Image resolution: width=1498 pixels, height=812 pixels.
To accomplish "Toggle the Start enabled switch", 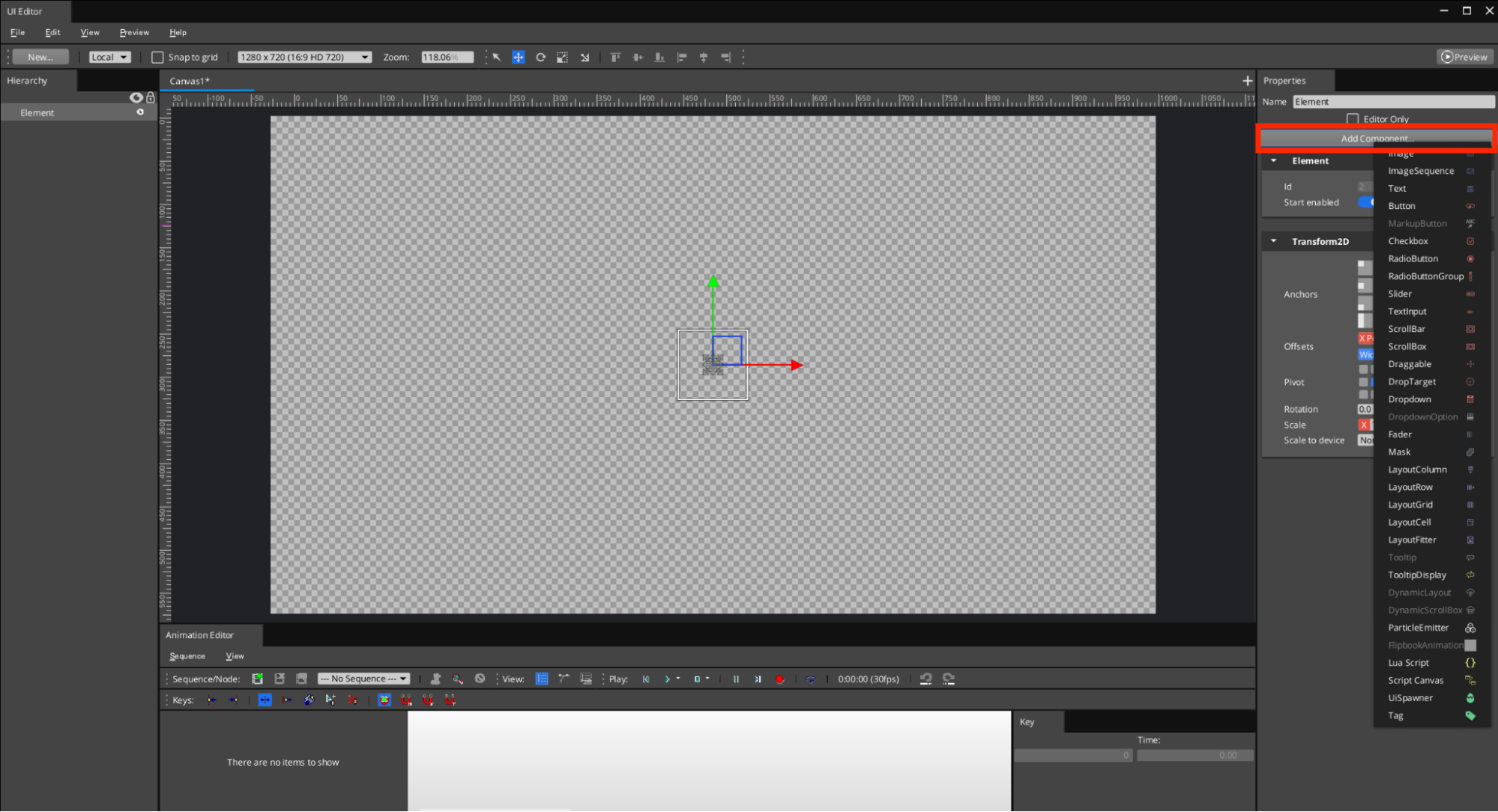I will pyautogui.click(x=1365, y=202).
